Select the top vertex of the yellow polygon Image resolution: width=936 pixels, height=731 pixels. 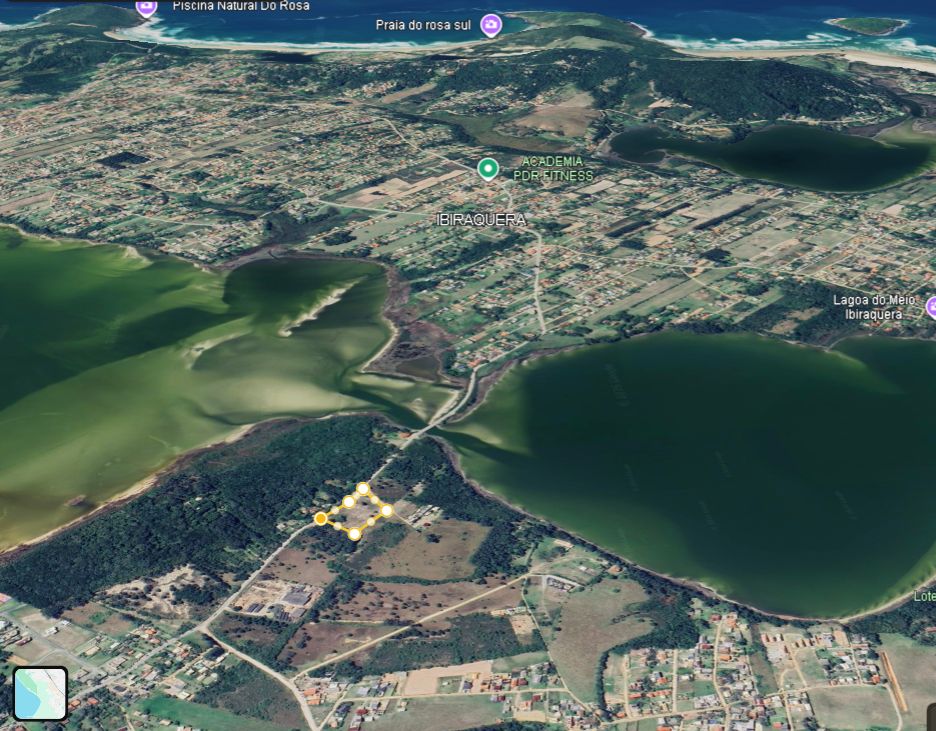[x=363, y=489]
